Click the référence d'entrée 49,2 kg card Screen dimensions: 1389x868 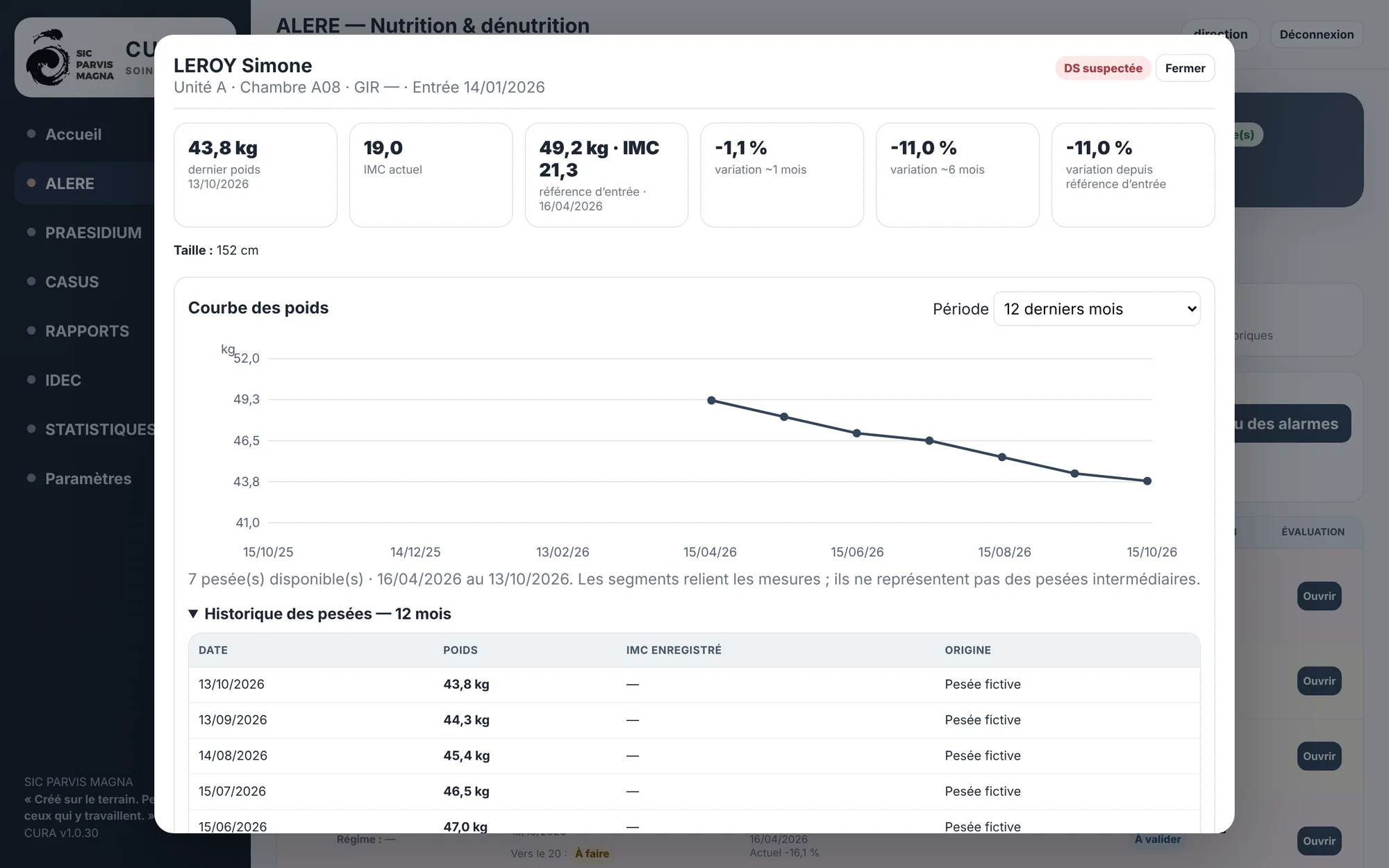pyautogui.click(x=606, y=175)
